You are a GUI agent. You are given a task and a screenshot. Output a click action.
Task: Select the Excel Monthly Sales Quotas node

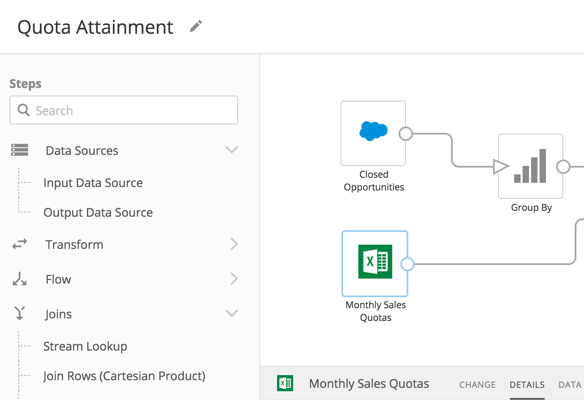pyautogui.click(x=375, y=263)
